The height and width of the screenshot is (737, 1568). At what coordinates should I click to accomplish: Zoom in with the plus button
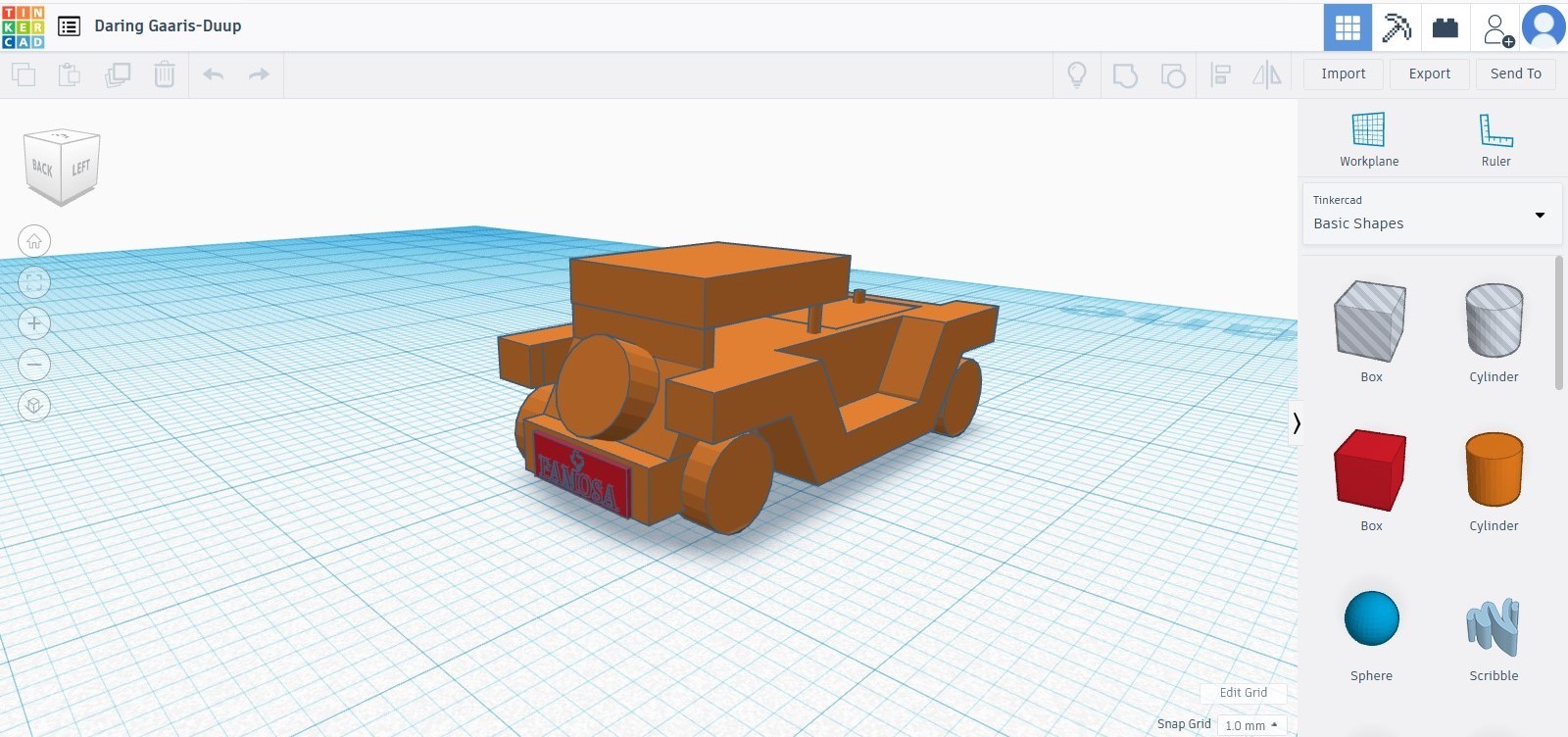[34, 323]
